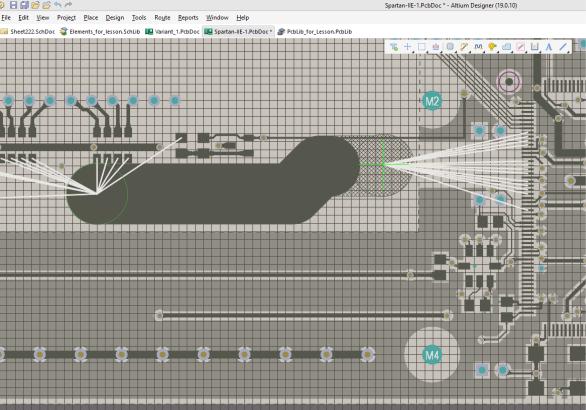Select the Place String text tool
Image resolution: width=586 pixels, height=410 pixels.
click(549, 47)
